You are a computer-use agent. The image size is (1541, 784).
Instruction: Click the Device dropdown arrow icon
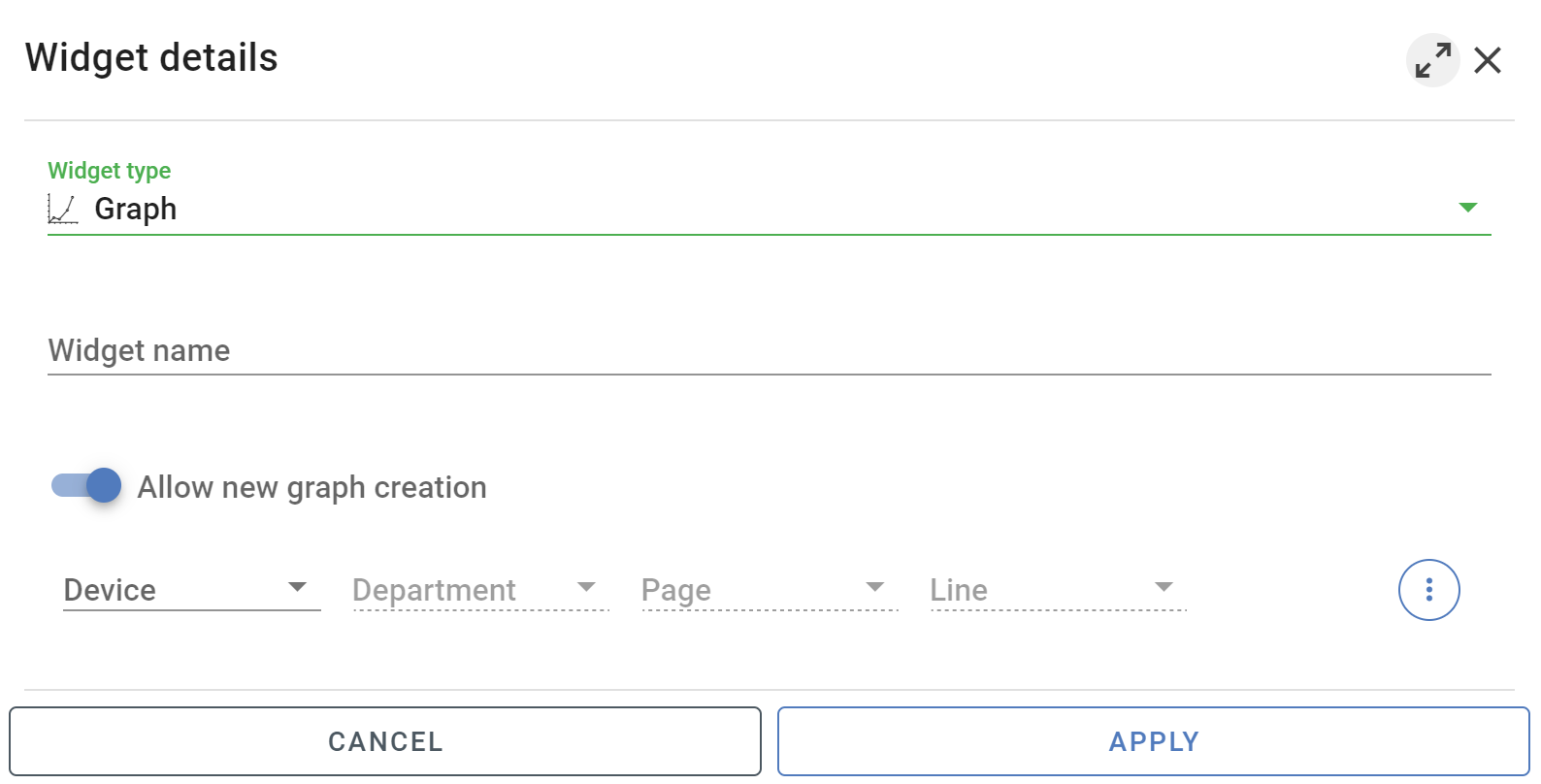(298, 587)
